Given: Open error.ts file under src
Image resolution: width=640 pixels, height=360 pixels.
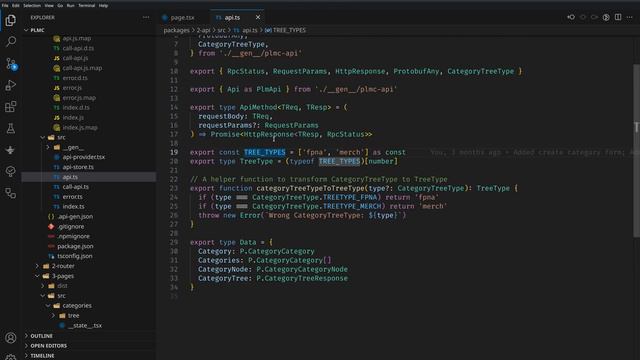Looking at the screenshot, I should (72, 197).
